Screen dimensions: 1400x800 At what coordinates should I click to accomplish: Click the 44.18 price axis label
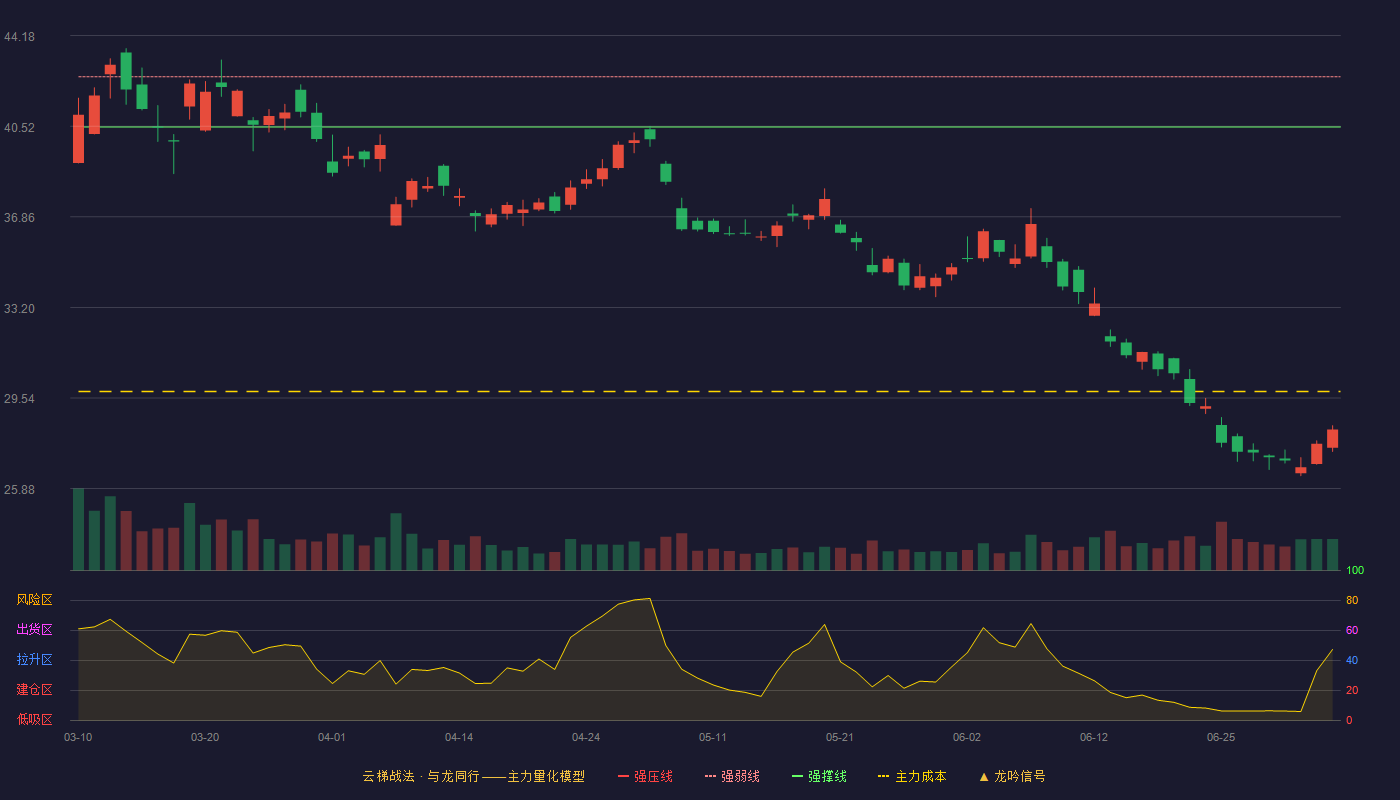pyautogui.click(x=19, y=37)
